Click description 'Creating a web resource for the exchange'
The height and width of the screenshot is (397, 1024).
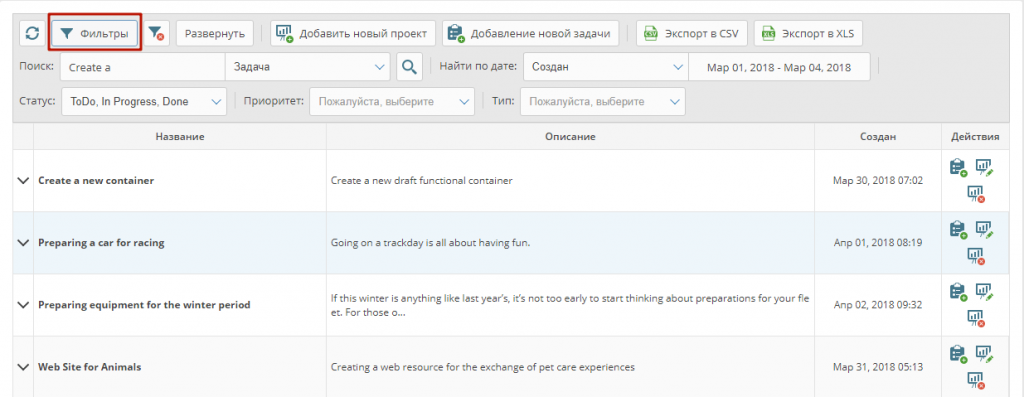pyautogui.click(x=483, y=367)
